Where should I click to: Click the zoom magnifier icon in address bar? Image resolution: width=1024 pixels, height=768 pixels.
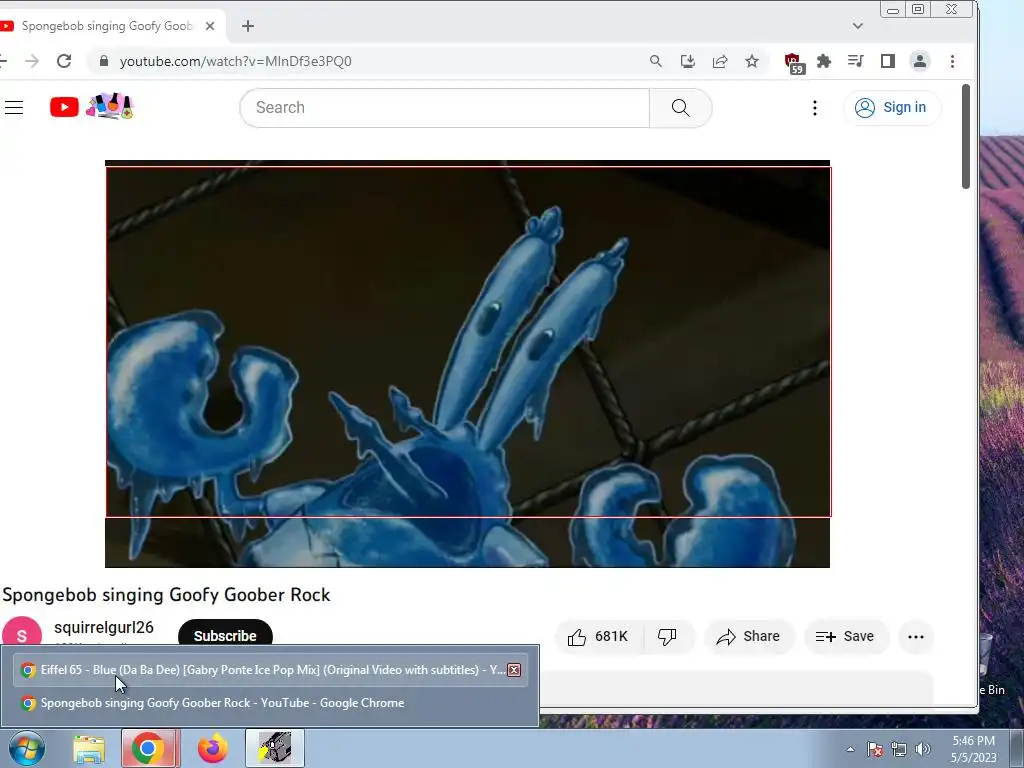(x=656, y=61)
